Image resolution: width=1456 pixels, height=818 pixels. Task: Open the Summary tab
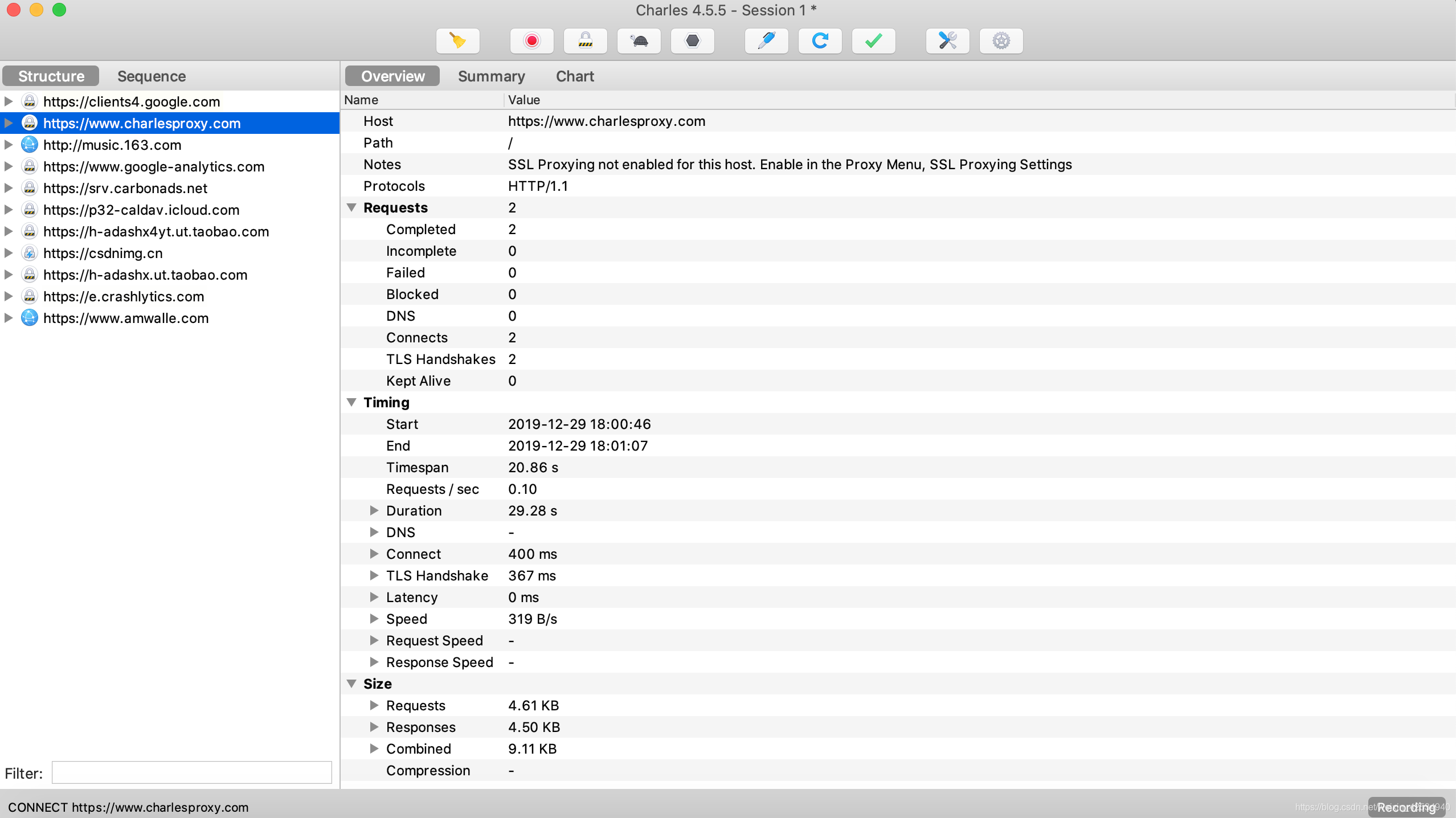[x=491, y=76]
